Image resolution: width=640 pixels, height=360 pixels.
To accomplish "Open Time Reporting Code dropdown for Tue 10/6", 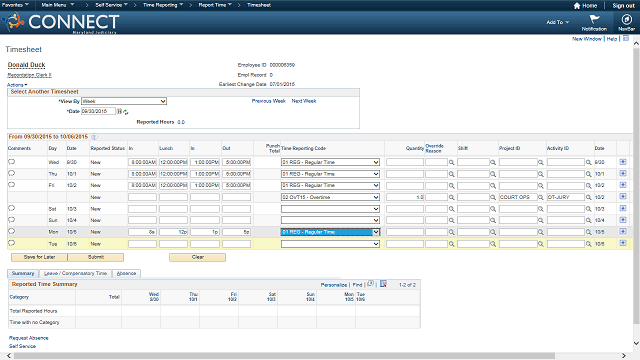I will 330,244.
